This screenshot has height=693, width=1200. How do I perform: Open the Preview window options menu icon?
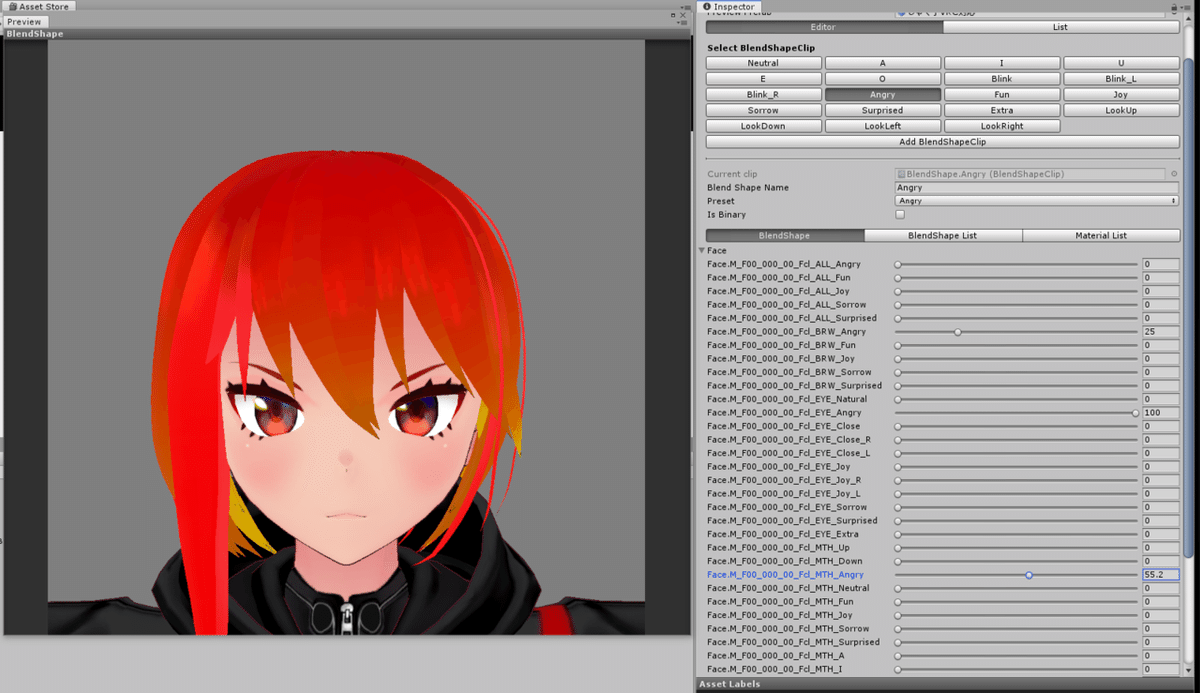tap(685, 21)
